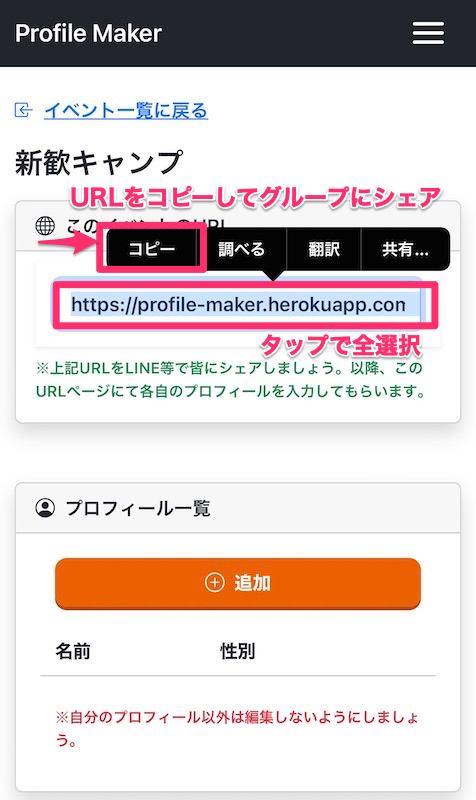Screen dimensions: 476x800
Task: Open 共有... from the context menu
Action: (406, 249)
